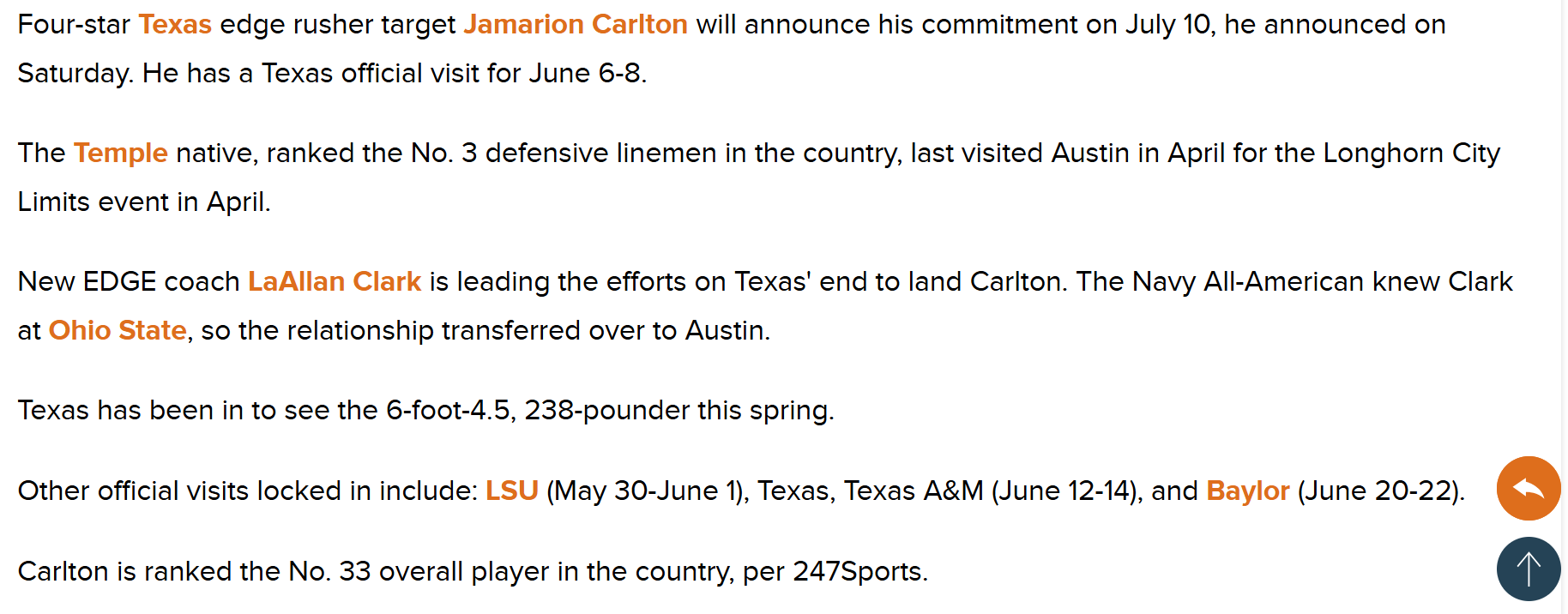Follow the Baylor link

[x=1248, y=491]
